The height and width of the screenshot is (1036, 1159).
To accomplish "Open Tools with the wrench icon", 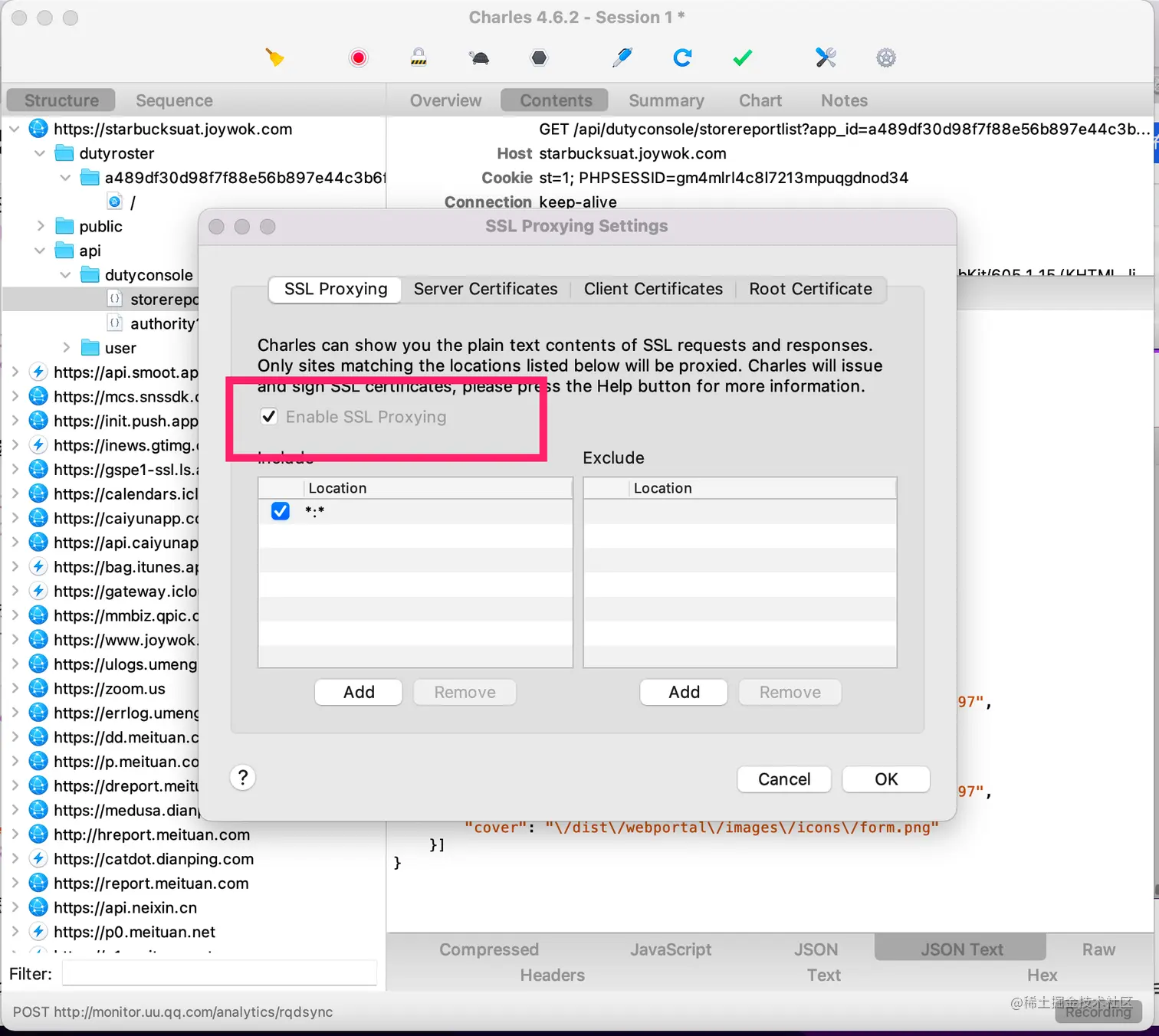I will (x=826, y=57).
